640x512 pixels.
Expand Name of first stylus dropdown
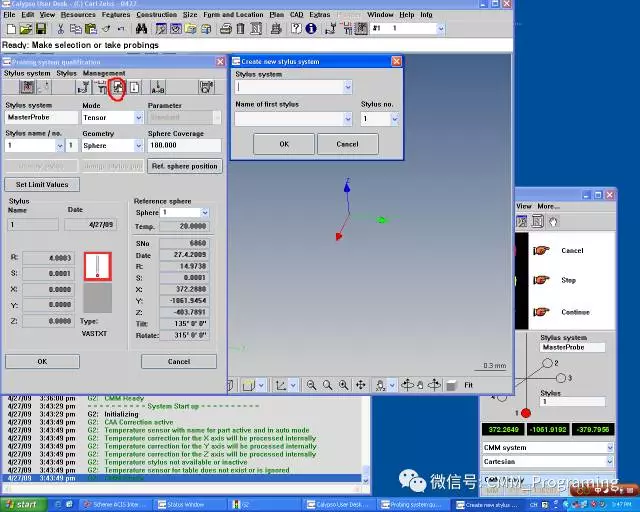click(x=347, y=119)
